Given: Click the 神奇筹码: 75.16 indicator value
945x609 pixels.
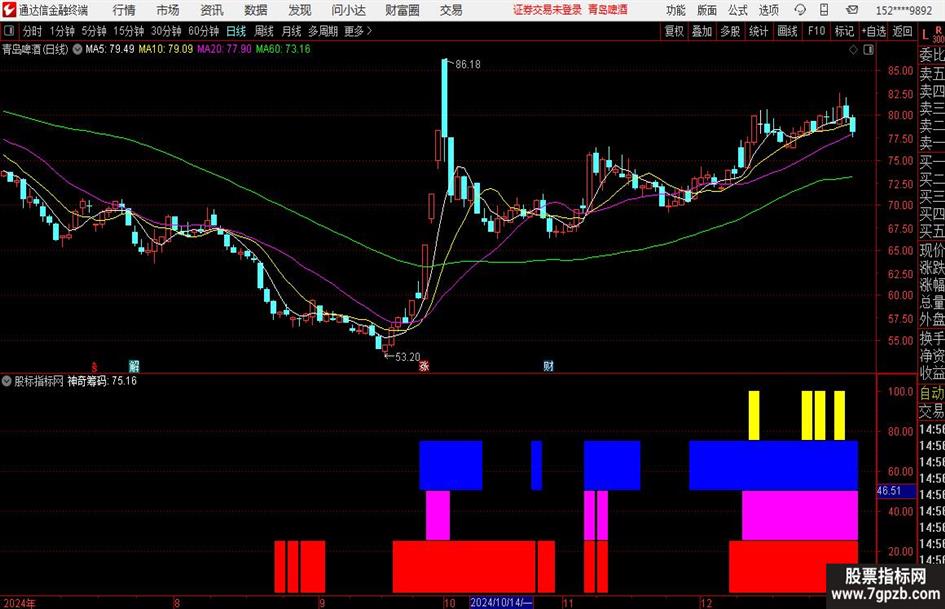Looking at the screenshot, I should point(102,381).
